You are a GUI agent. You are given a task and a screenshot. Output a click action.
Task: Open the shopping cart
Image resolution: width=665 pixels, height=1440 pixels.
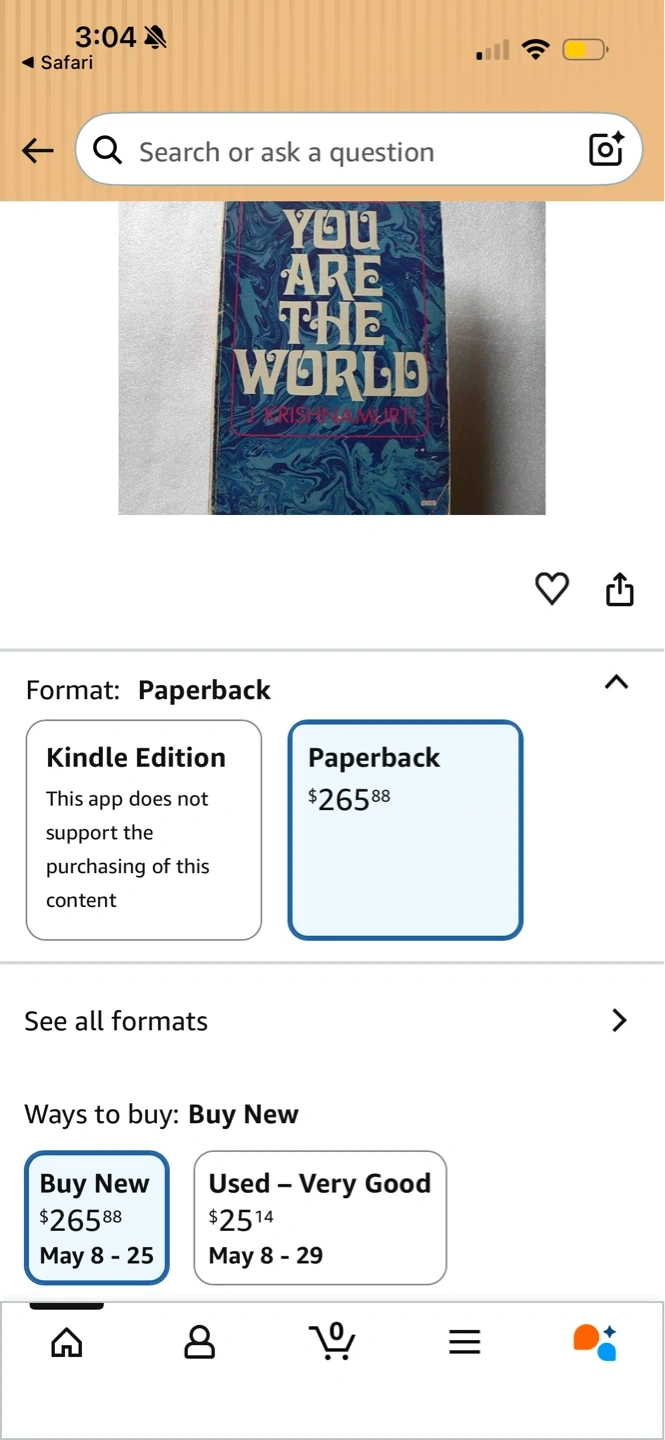tap(332, 1341)
